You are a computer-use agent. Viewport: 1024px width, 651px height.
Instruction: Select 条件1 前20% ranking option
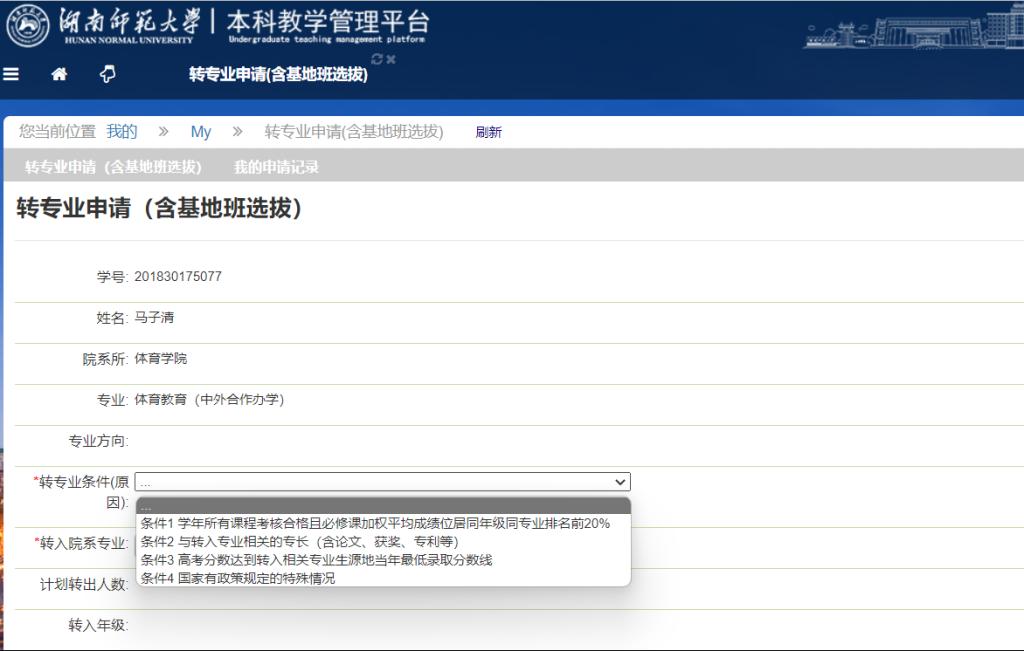tap(375, 523)
